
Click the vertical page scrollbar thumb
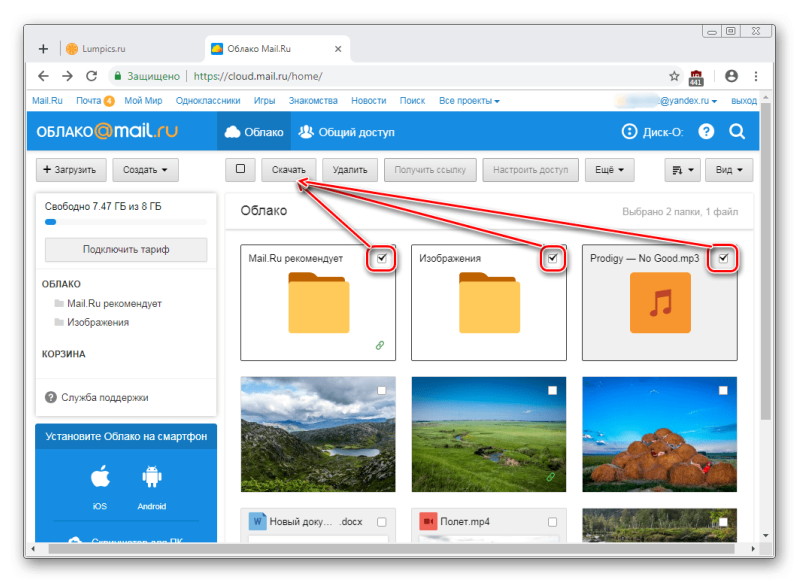click(x=765, y=260)
